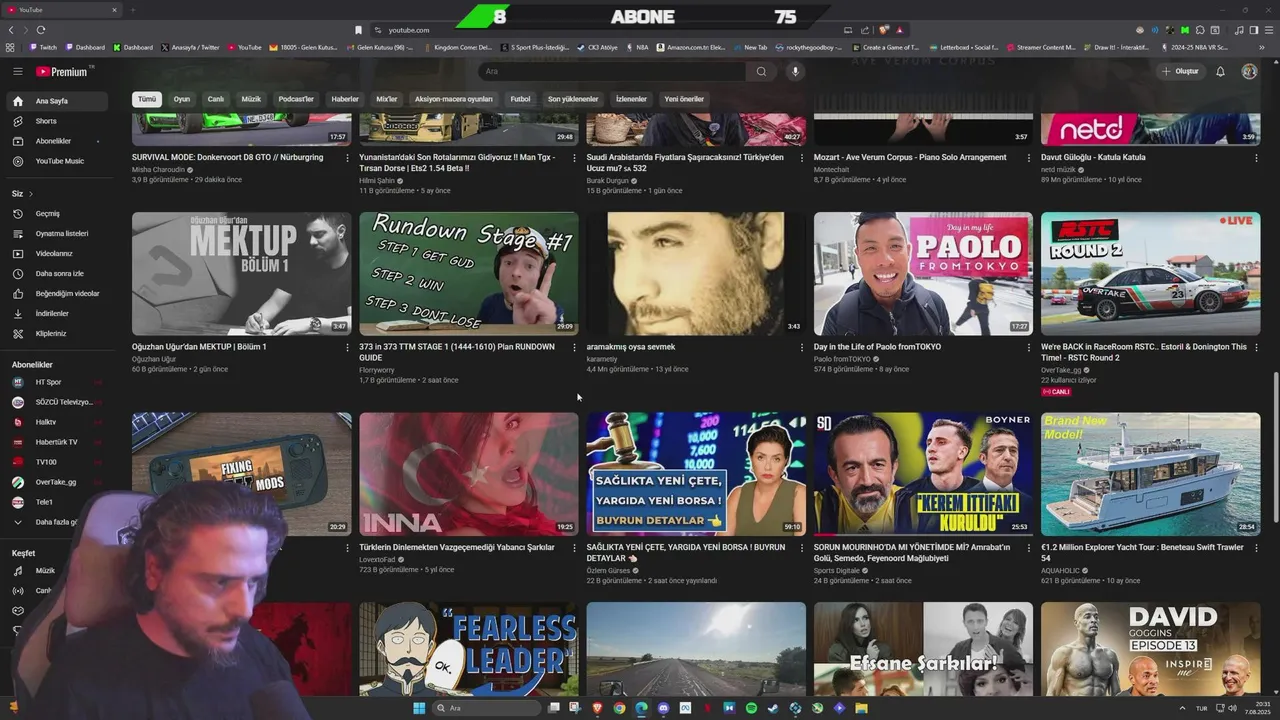Open options for Mozart Ave Verum video
1280x720 pixels.
(1029, 158)
